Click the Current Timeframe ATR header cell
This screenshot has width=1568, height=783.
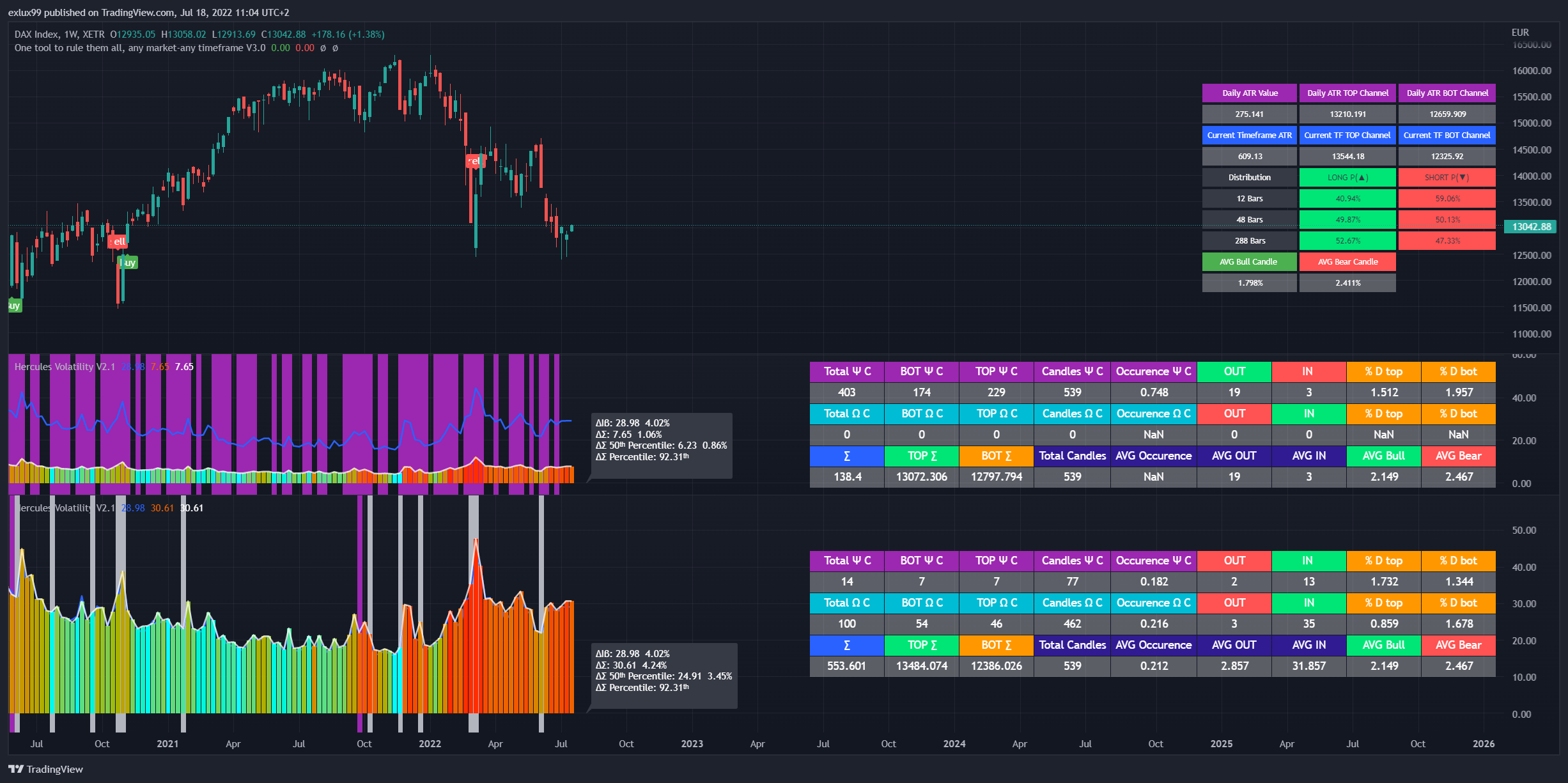[1250, 136]
